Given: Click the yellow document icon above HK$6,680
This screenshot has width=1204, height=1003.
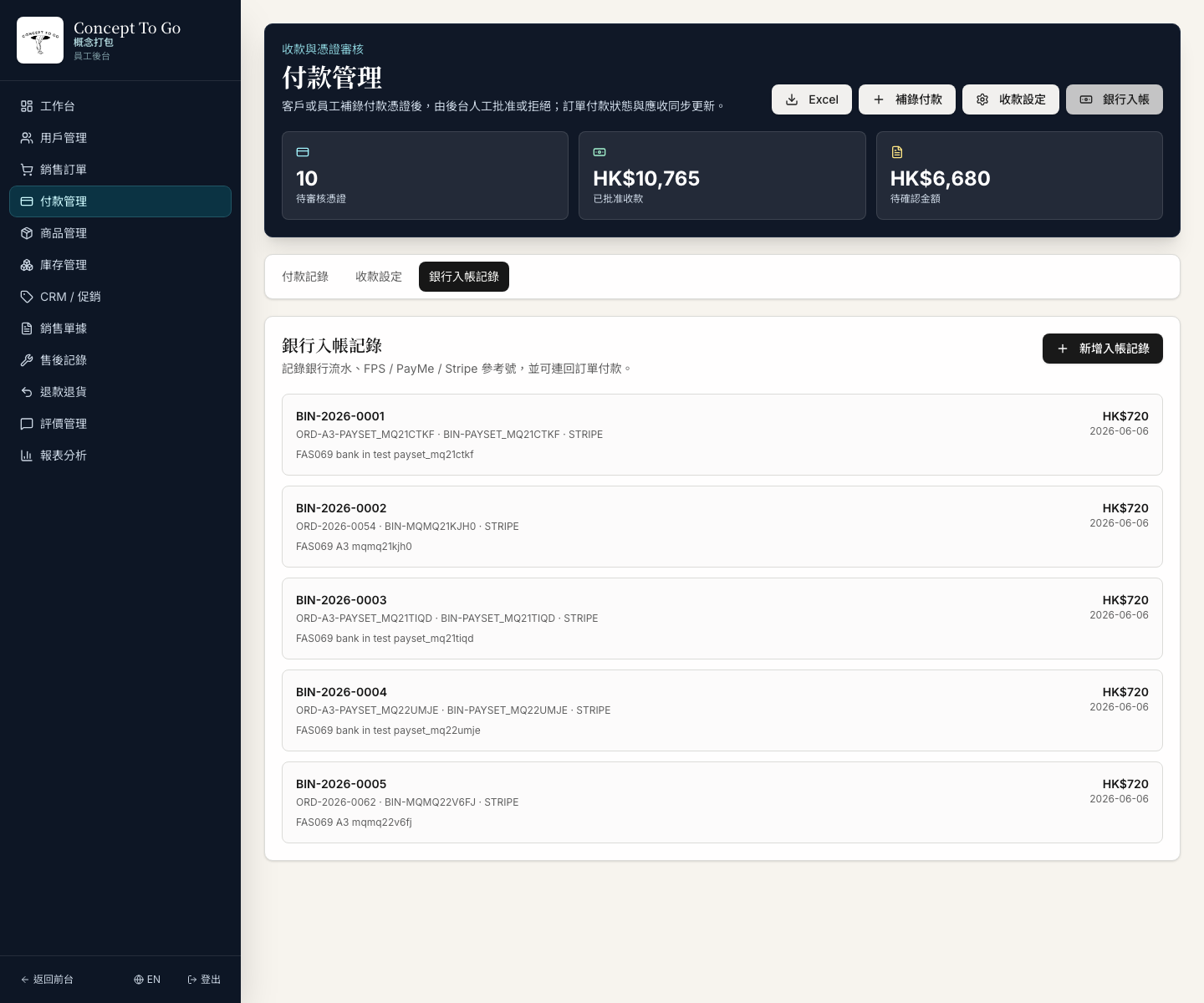Looking at the screenshot, I should [x=897, y=152].
